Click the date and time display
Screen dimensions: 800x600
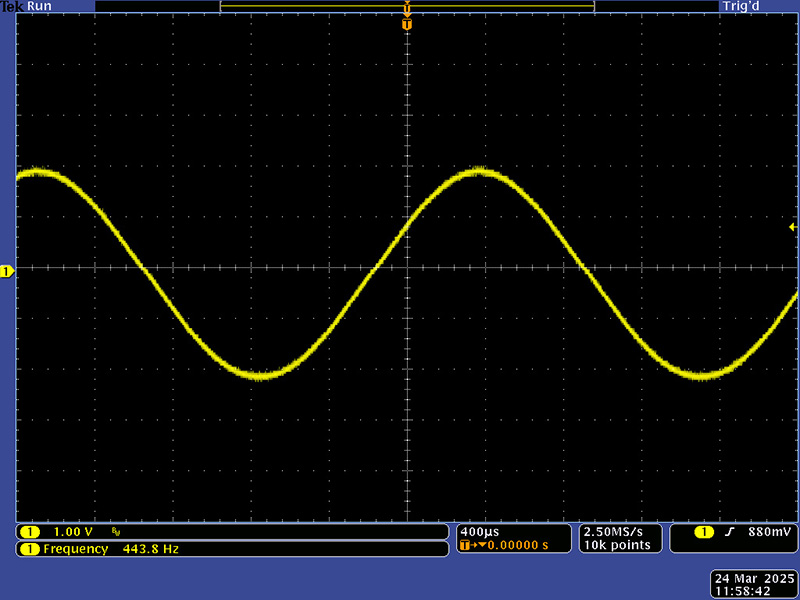click(x=752, y=585)
